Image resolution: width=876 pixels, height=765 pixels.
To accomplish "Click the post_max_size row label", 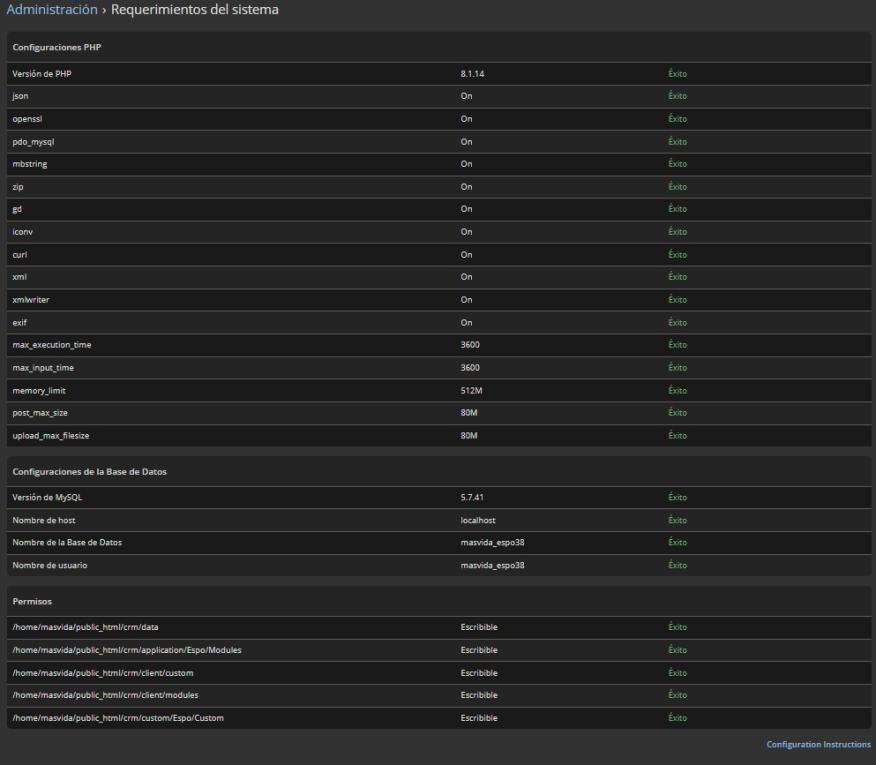I will click(x=40, y=412).
